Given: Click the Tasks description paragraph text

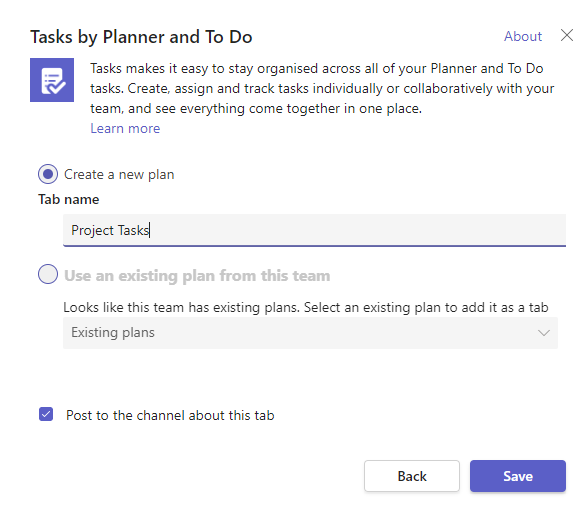Looking at the screenshot, I should (322, 88).
